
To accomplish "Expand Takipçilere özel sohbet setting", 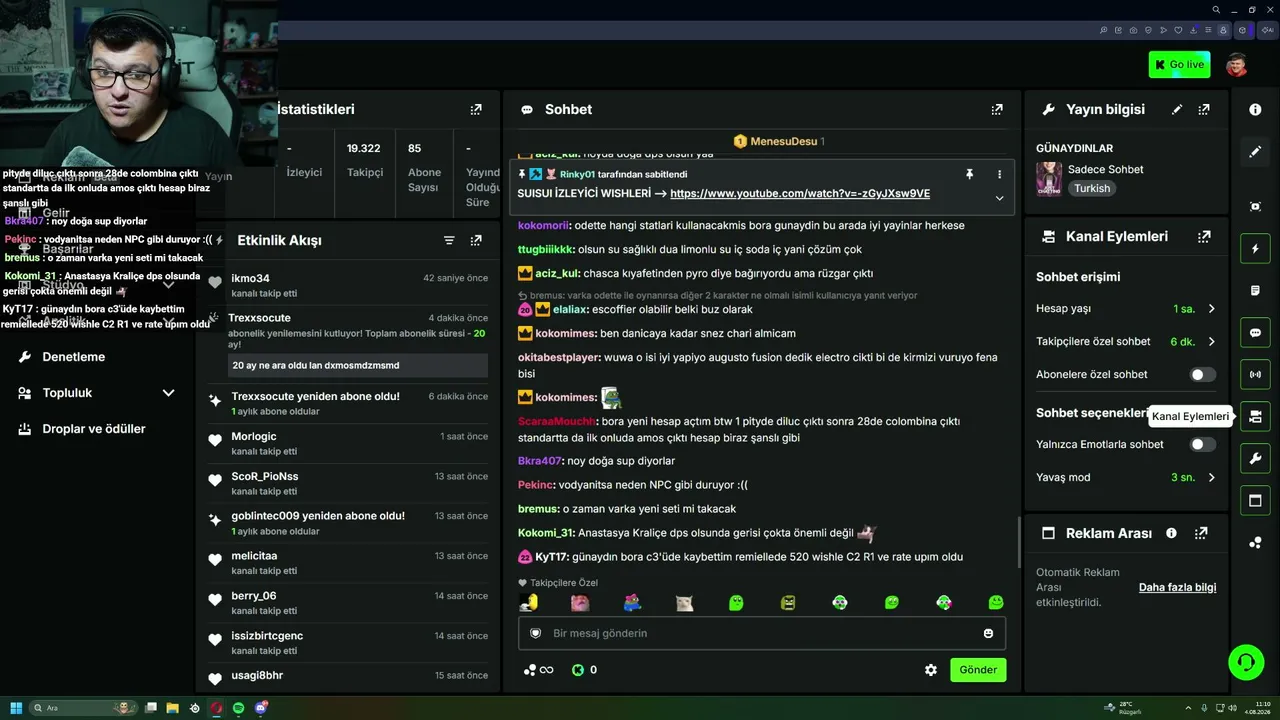I will (x=1211, y=341).
